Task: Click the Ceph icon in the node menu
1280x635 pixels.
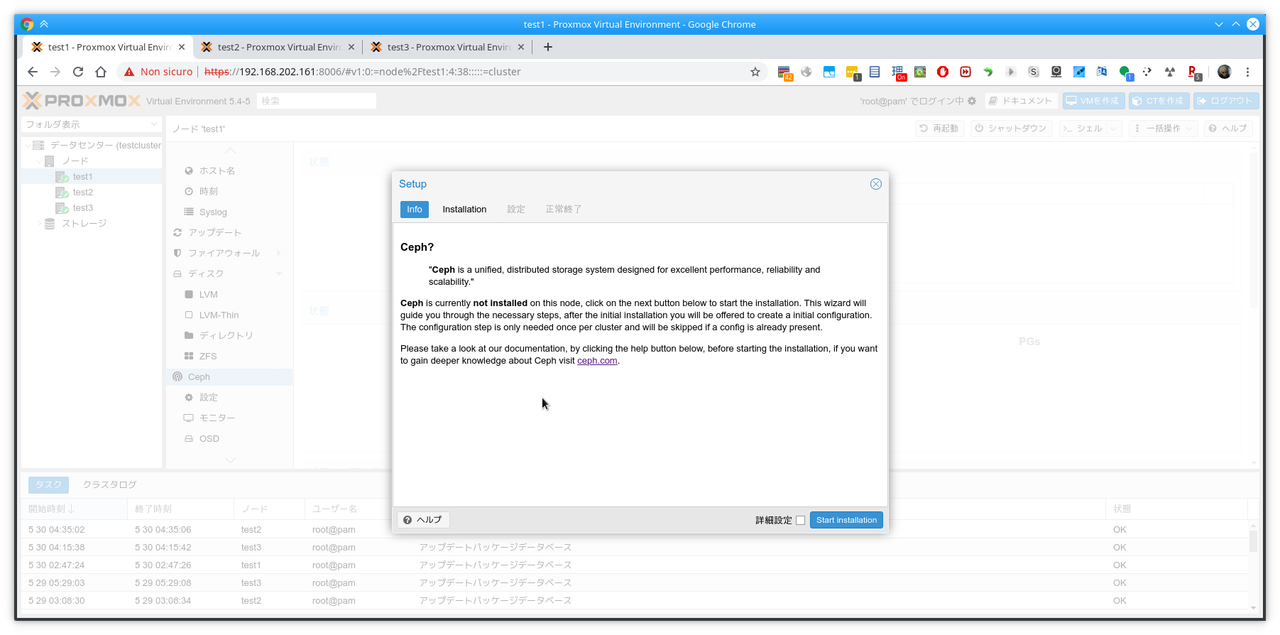Action: 178,377
